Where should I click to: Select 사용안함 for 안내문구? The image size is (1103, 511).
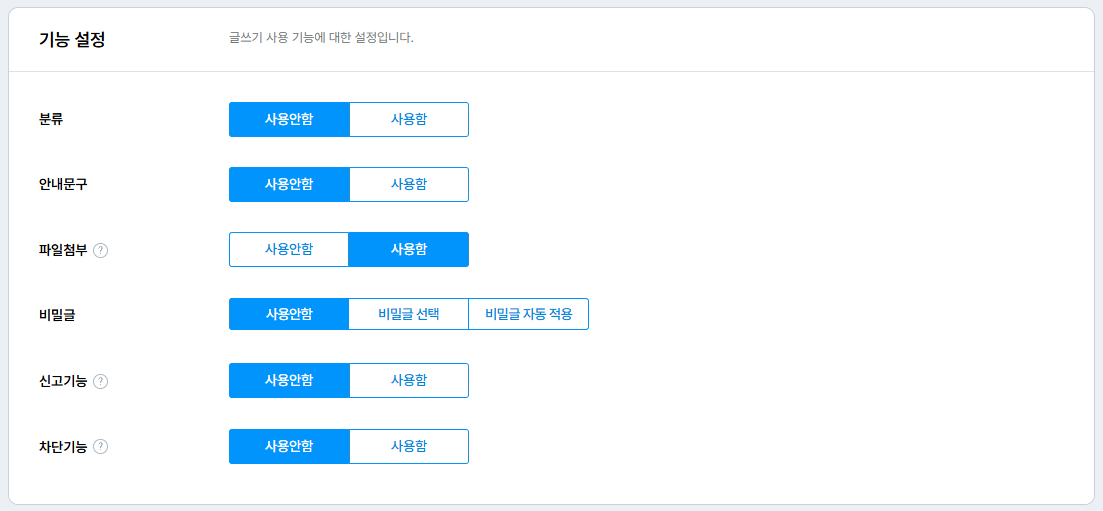(x=289, y=184)
